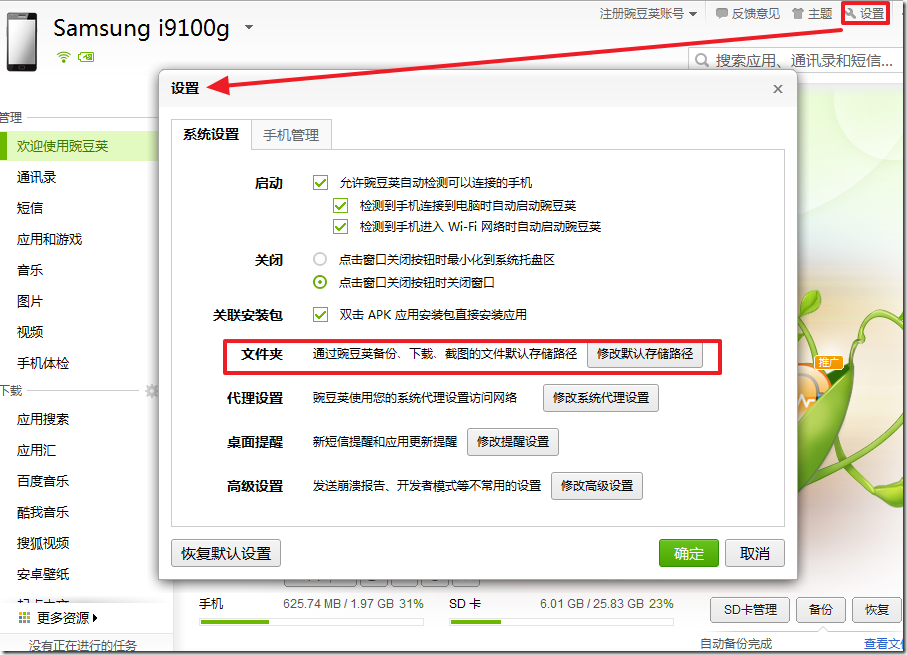Click the 没有正在进行的任务 status text
Image resolution: width=907 pixels, height=655 pixels.
[x=83, y=645]
